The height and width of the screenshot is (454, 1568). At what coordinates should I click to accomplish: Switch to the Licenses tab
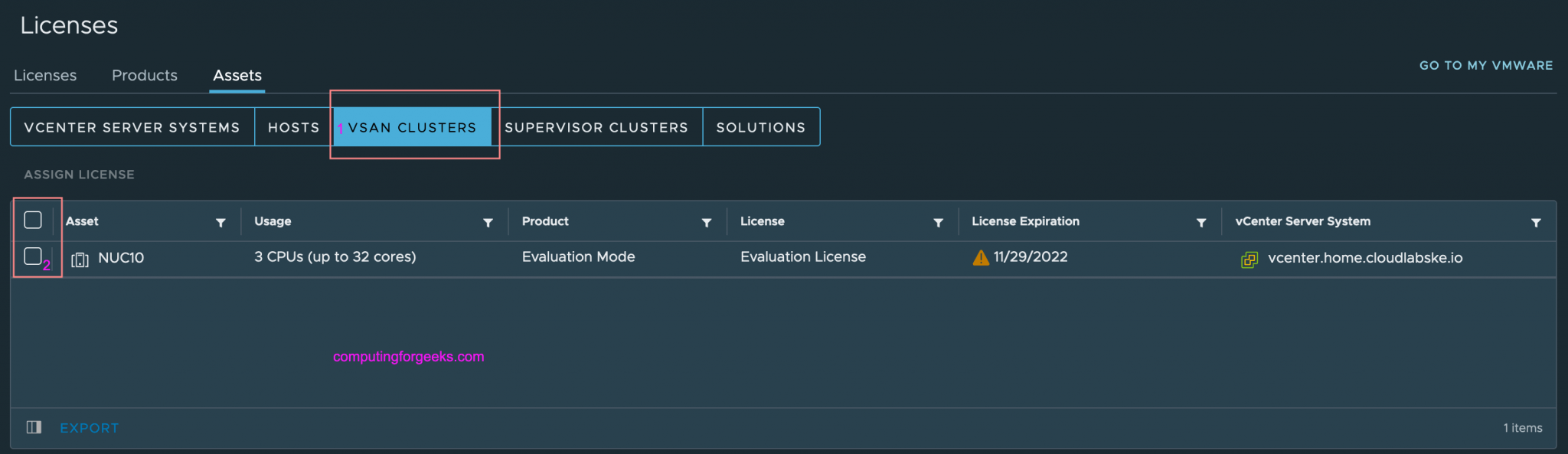(x=45, y=76)
